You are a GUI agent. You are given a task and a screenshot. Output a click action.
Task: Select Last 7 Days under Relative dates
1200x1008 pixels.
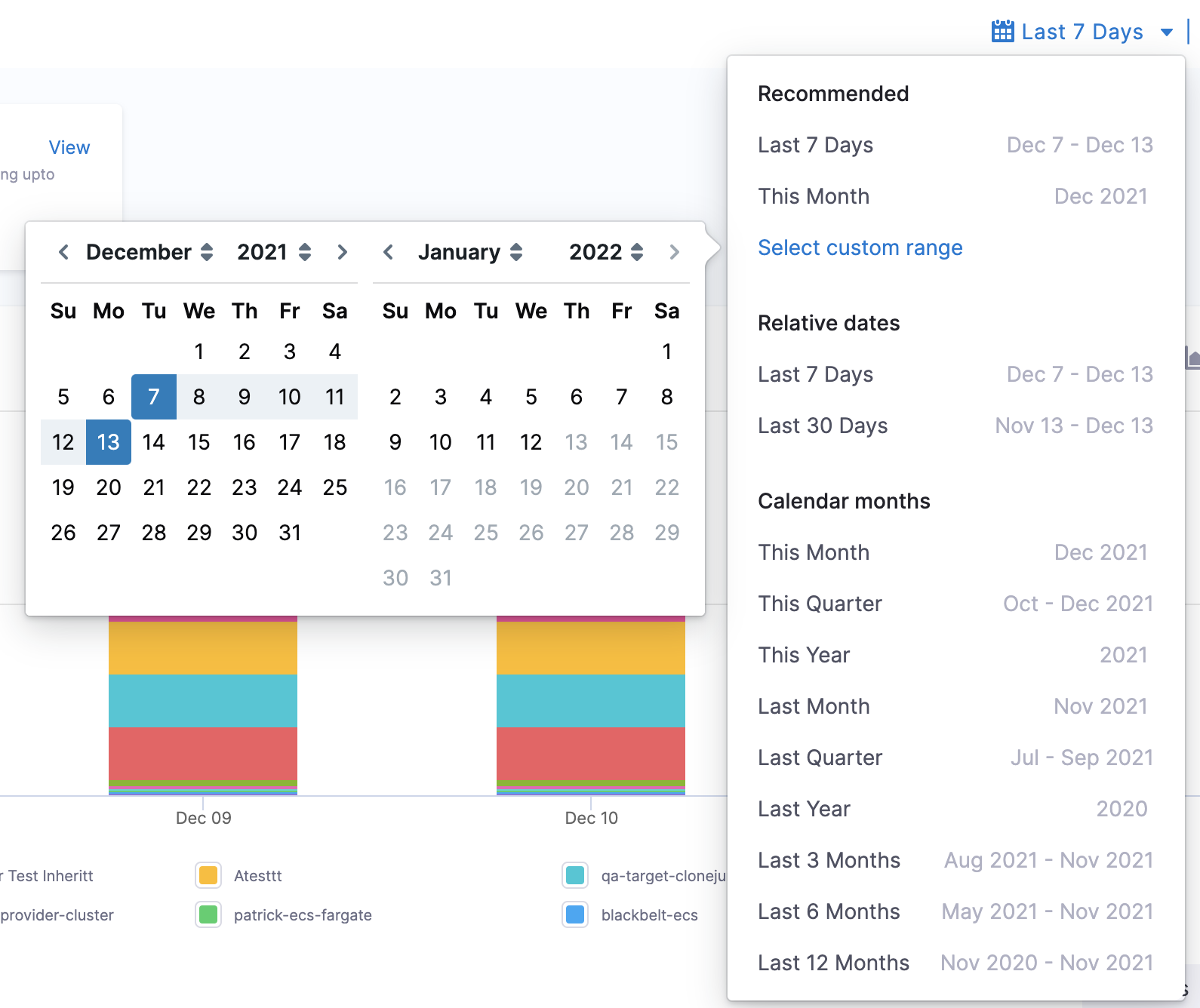pyautogui.click(x=955, y=374)
